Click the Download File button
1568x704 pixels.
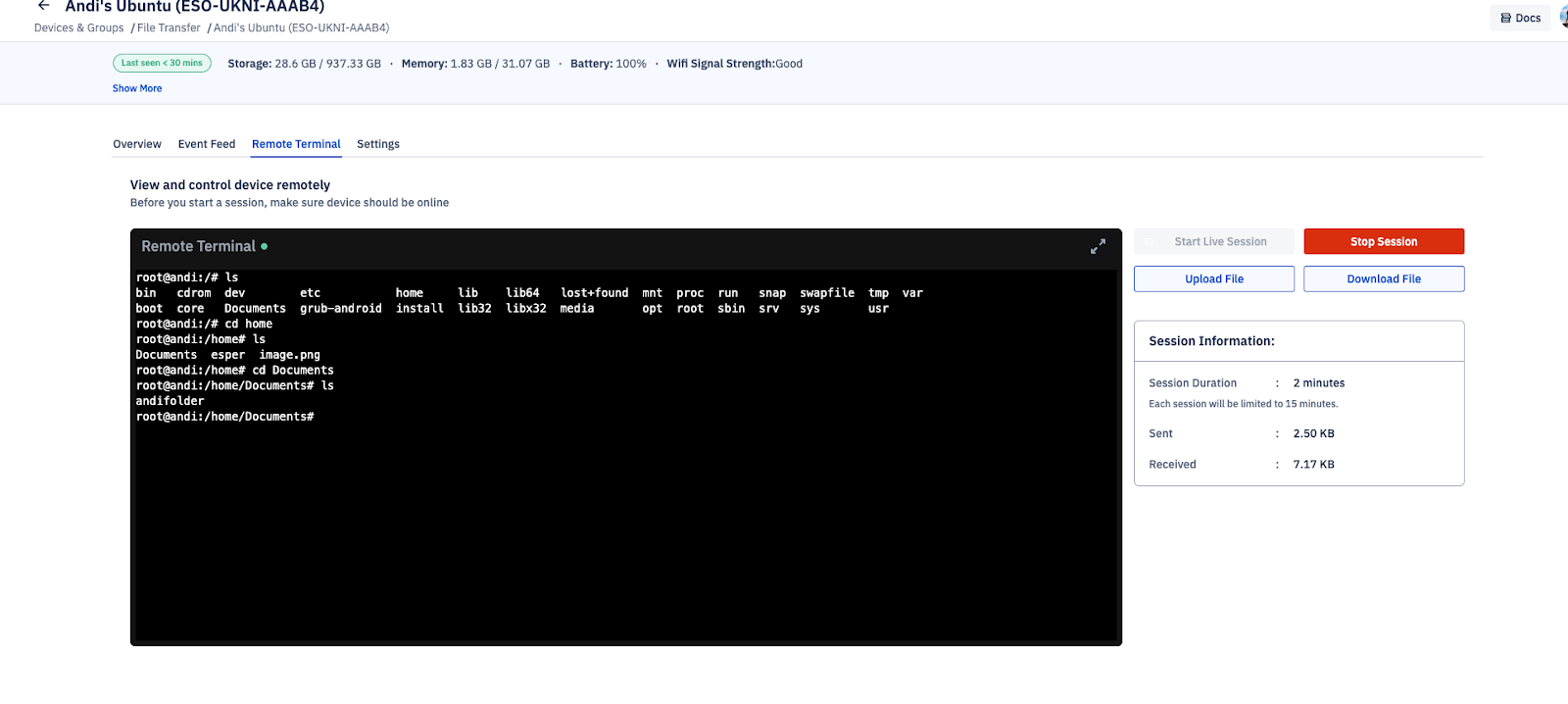1384,278
